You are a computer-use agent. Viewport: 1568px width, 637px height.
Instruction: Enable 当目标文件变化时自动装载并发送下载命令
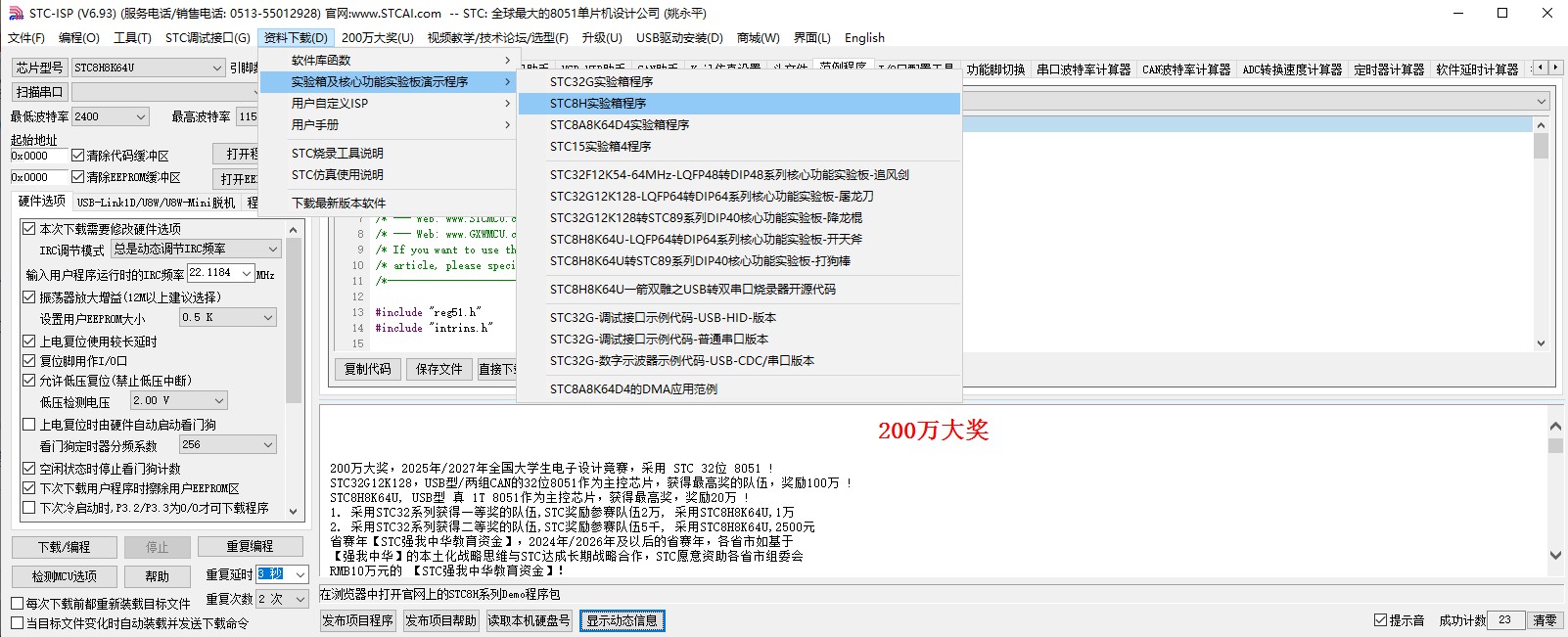18,623
